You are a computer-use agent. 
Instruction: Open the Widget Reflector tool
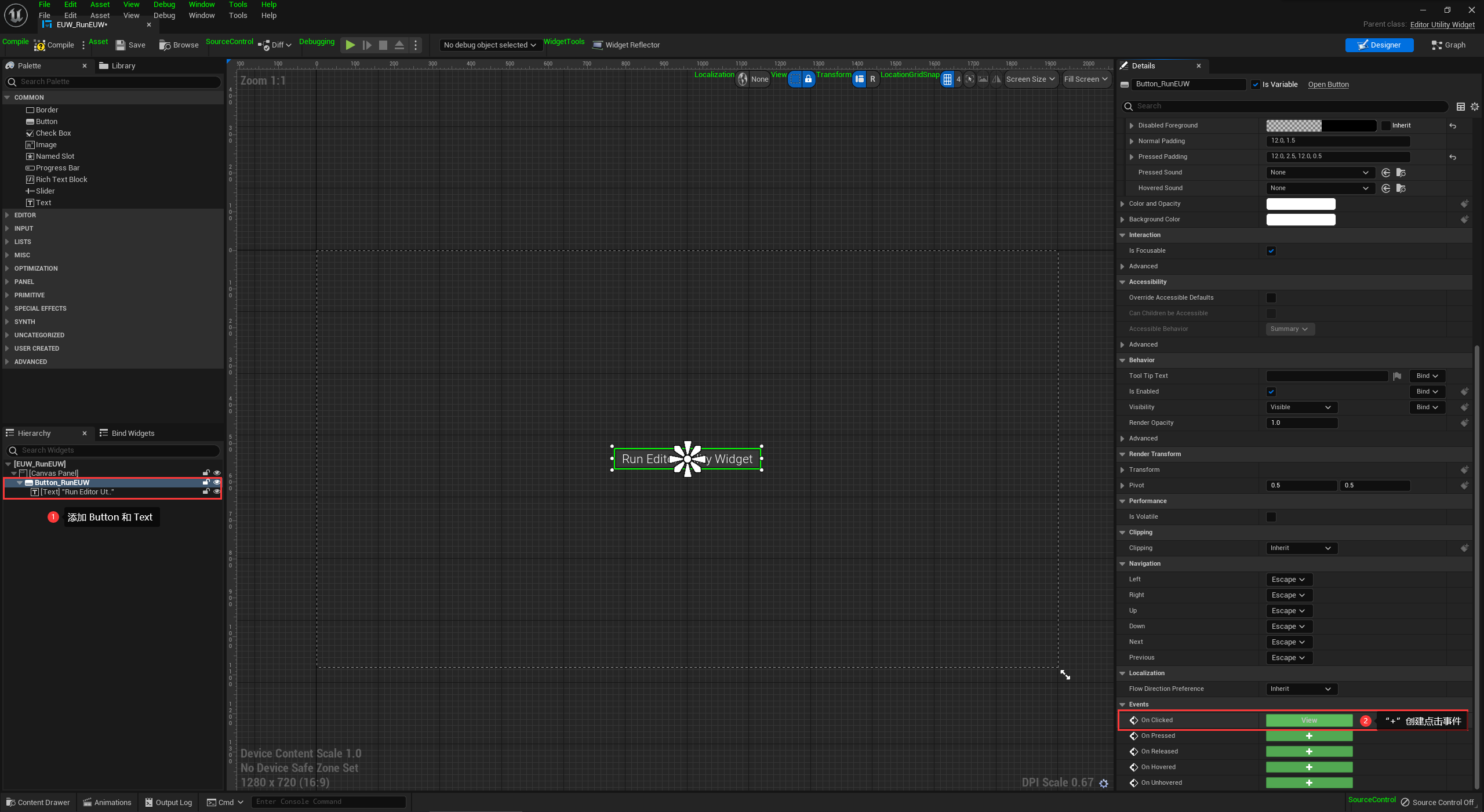click(626, 45)
